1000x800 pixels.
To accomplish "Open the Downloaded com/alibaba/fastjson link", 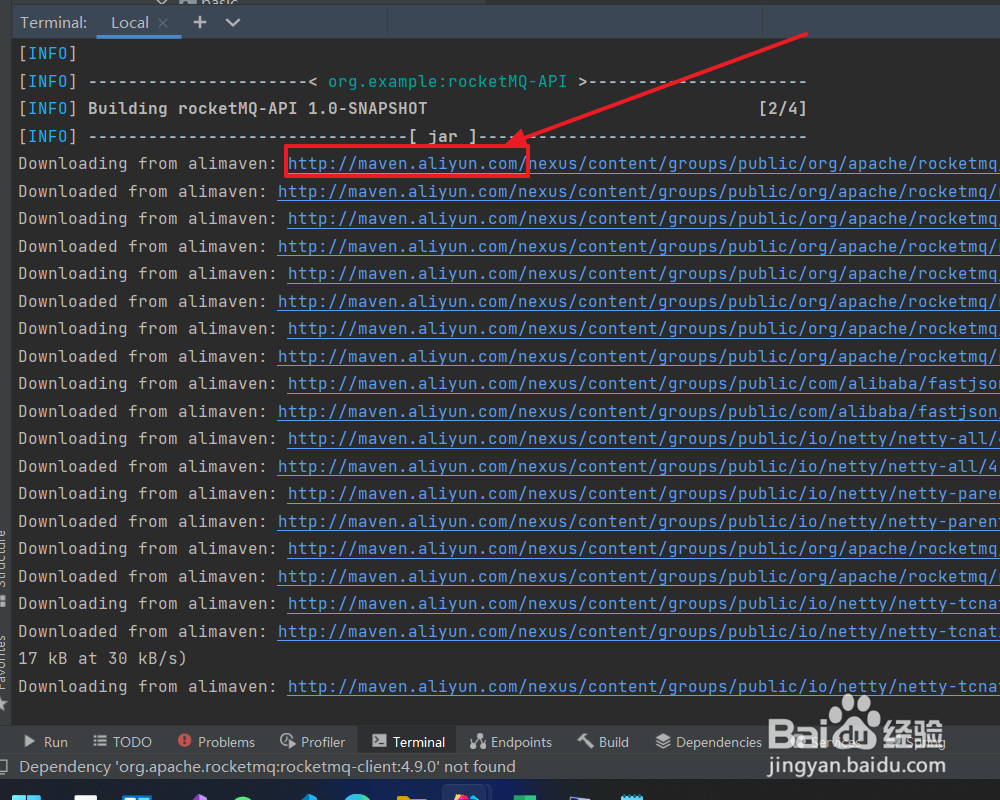I will 638,412.
